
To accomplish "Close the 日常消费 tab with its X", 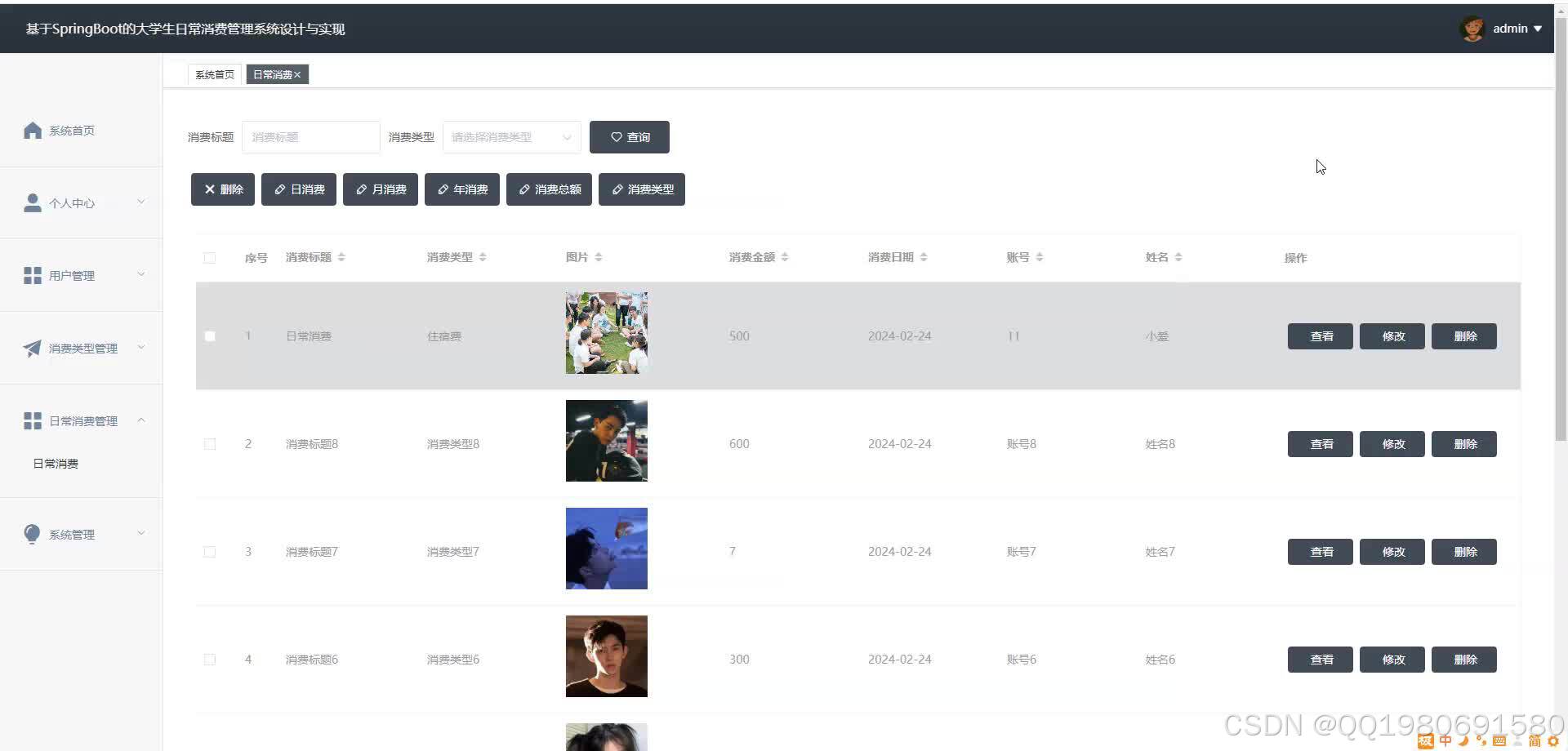I will 297,75.
